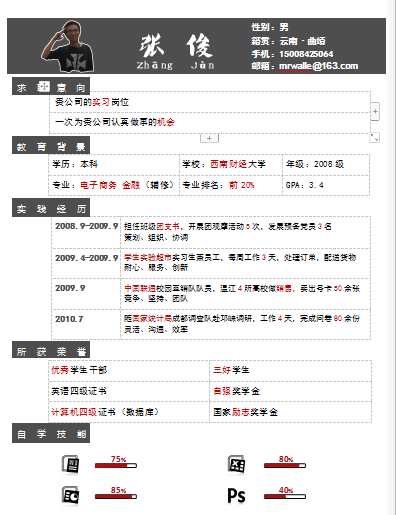
Task: Select the Word skill icon
Action: (x=70, y=464)
